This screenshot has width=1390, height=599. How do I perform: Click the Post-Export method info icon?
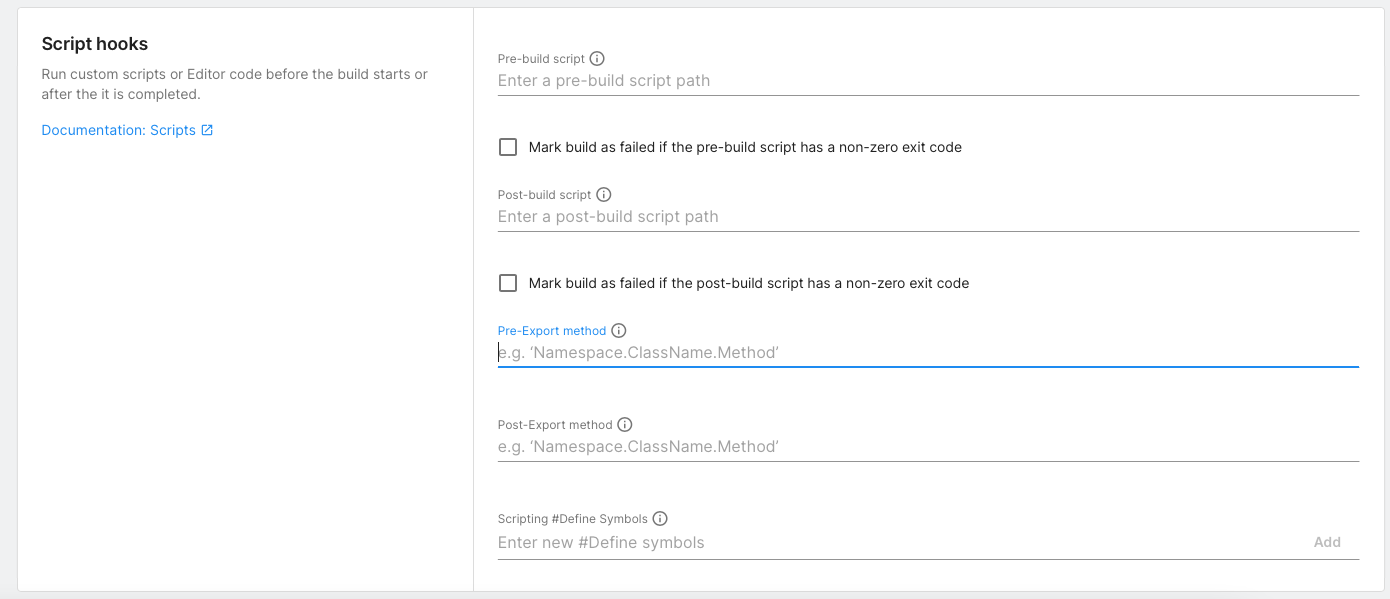[625, 425]
